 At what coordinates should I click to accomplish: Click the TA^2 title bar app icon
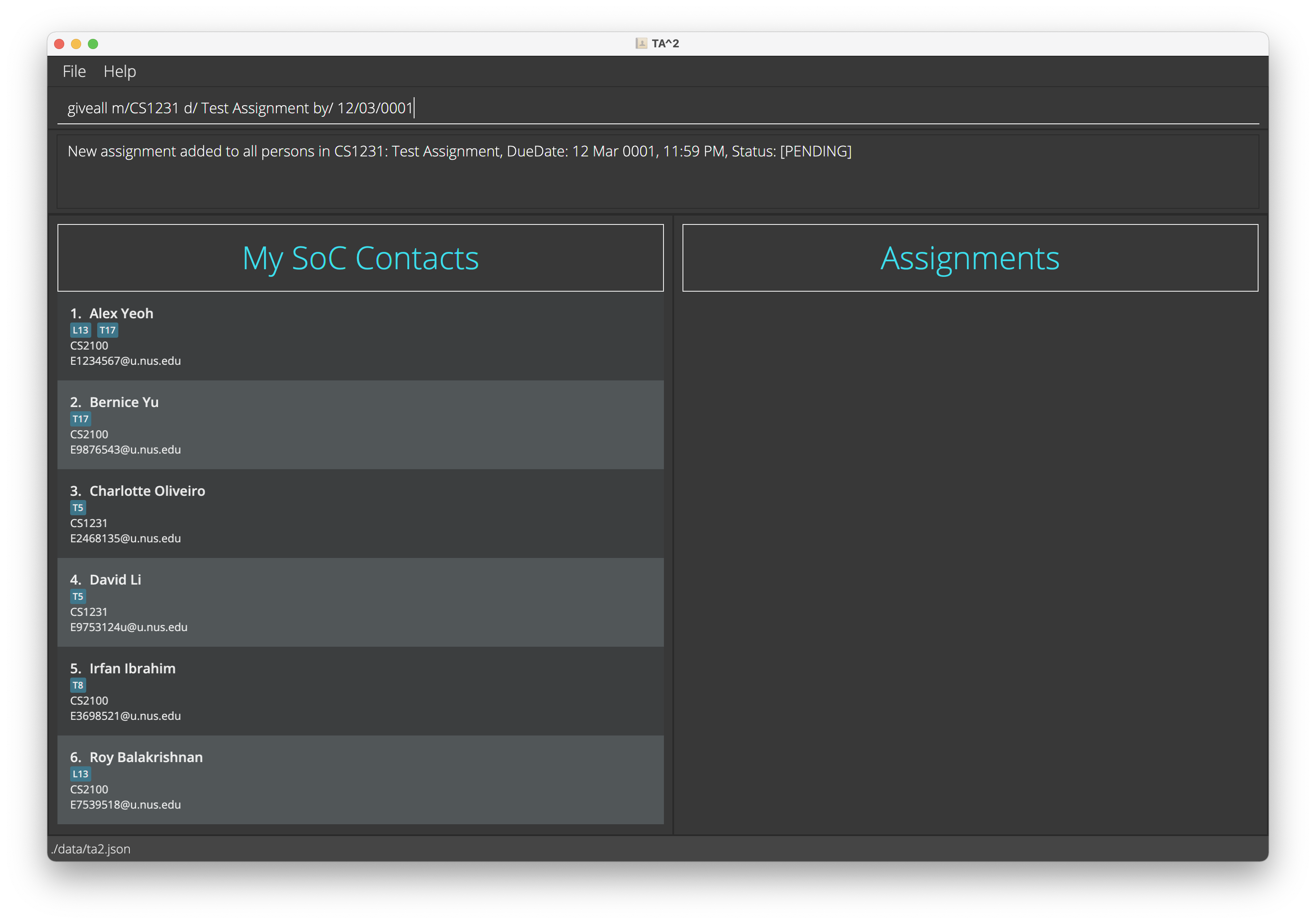coord(641,44)
